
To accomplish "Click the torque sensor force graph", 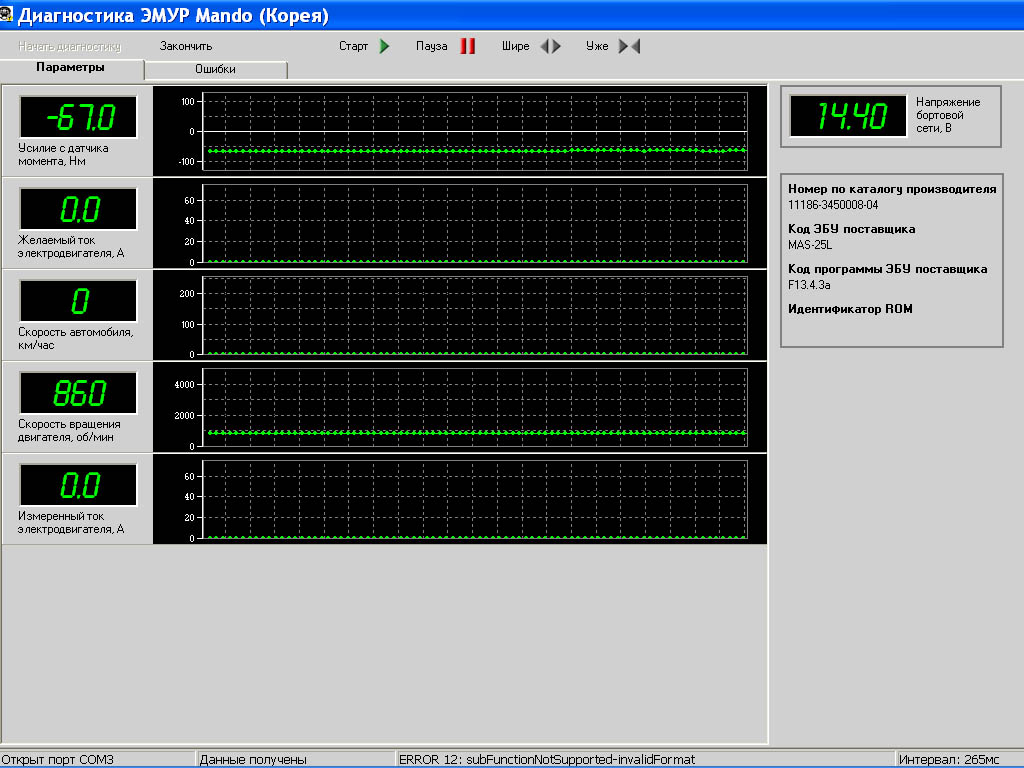I will (x=474, y=131).
